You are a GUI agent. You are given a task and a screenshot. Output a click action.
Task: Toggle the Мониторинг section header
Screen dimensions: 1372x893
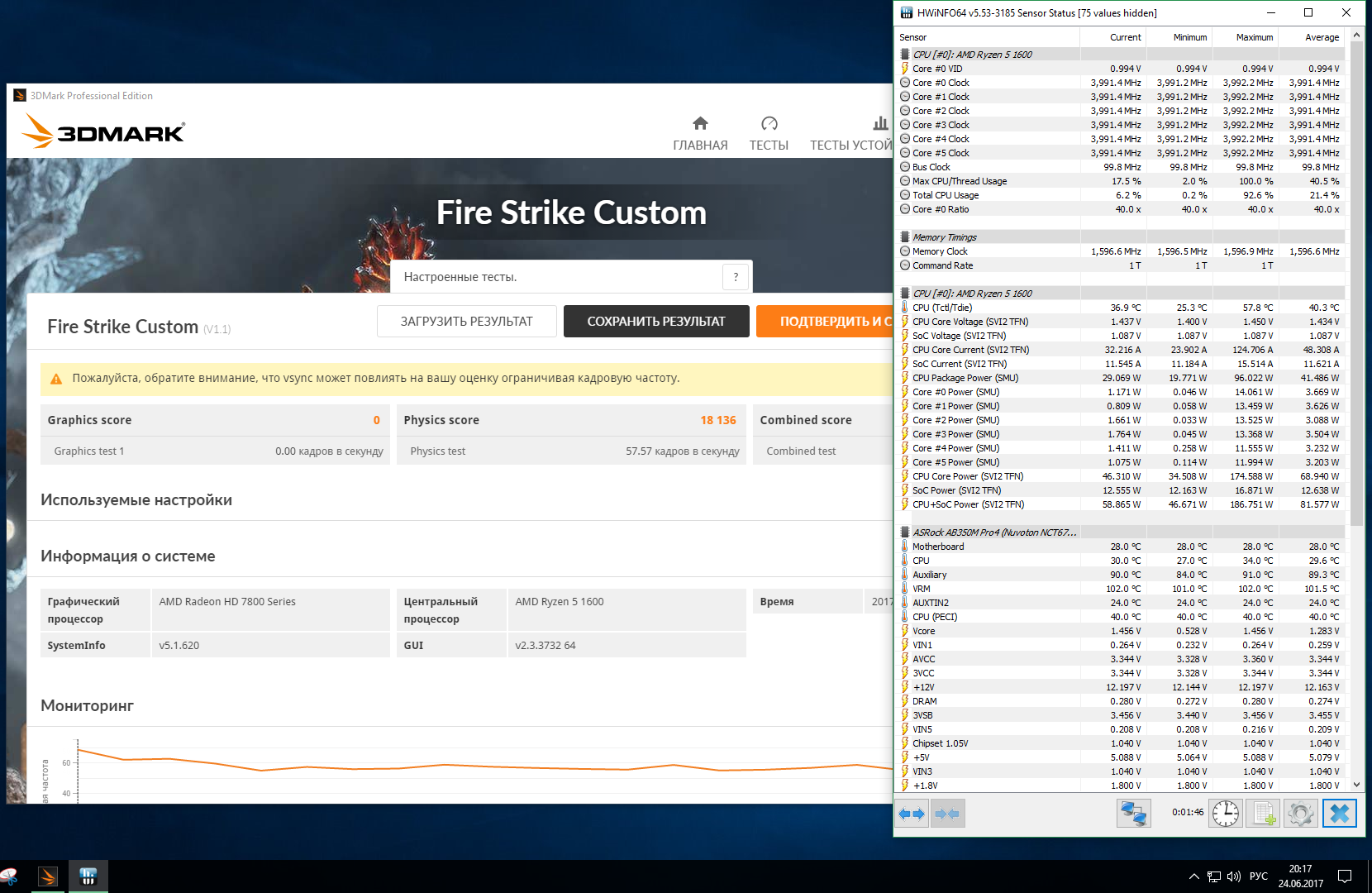87,706
